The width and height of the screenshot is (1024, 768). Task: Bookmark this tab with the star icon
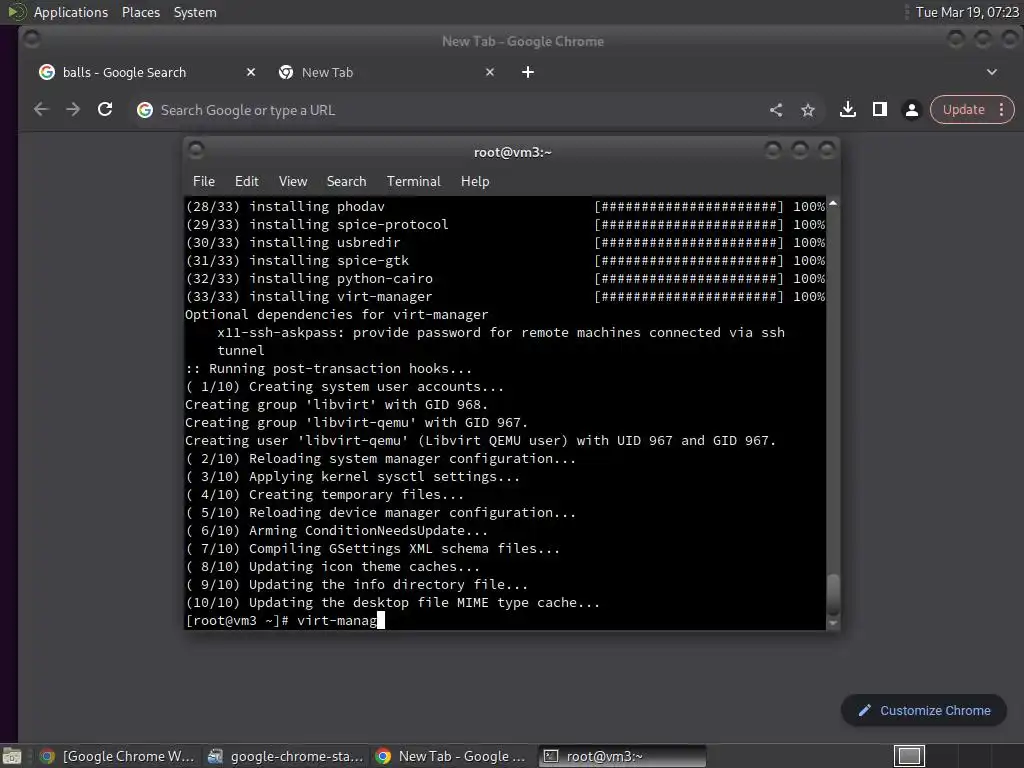point(808,110)
